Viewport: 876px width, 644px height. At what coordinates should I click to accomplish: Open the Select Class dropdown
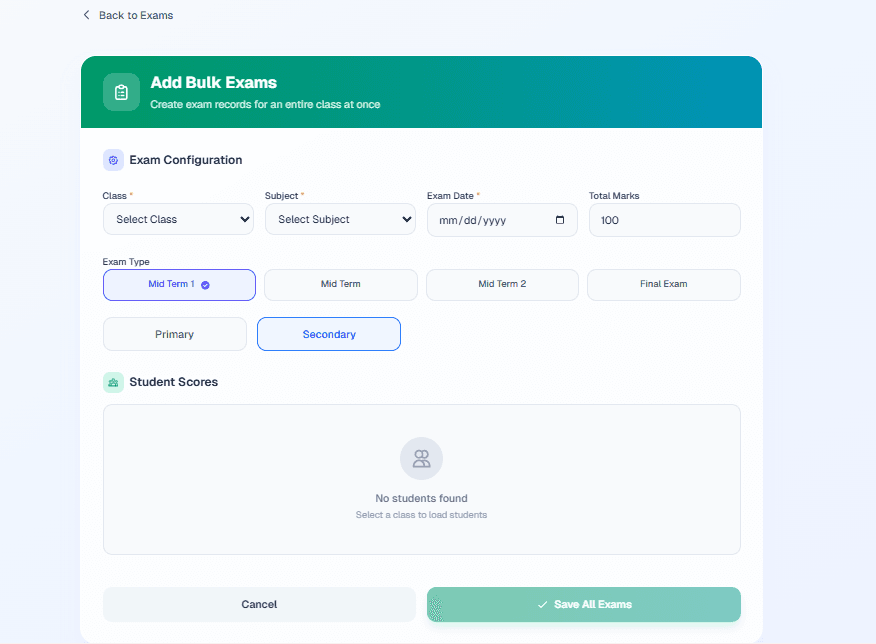tap(178, 220)
